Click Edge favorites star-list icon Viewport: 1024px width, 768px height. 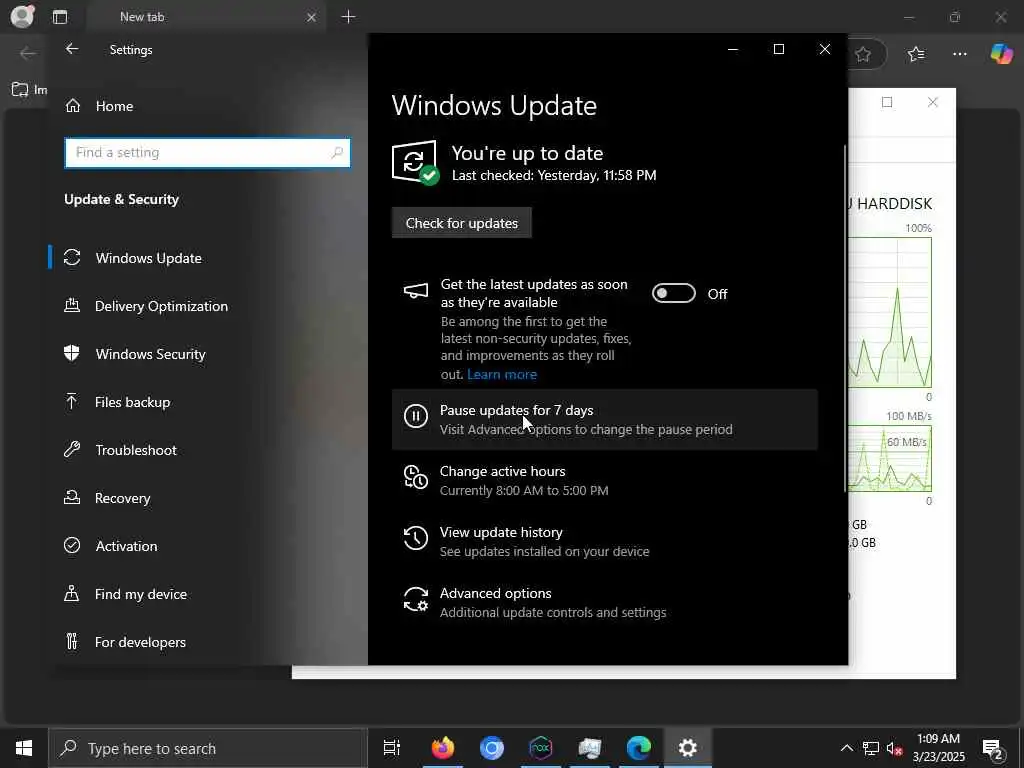(x=916, y=54)
